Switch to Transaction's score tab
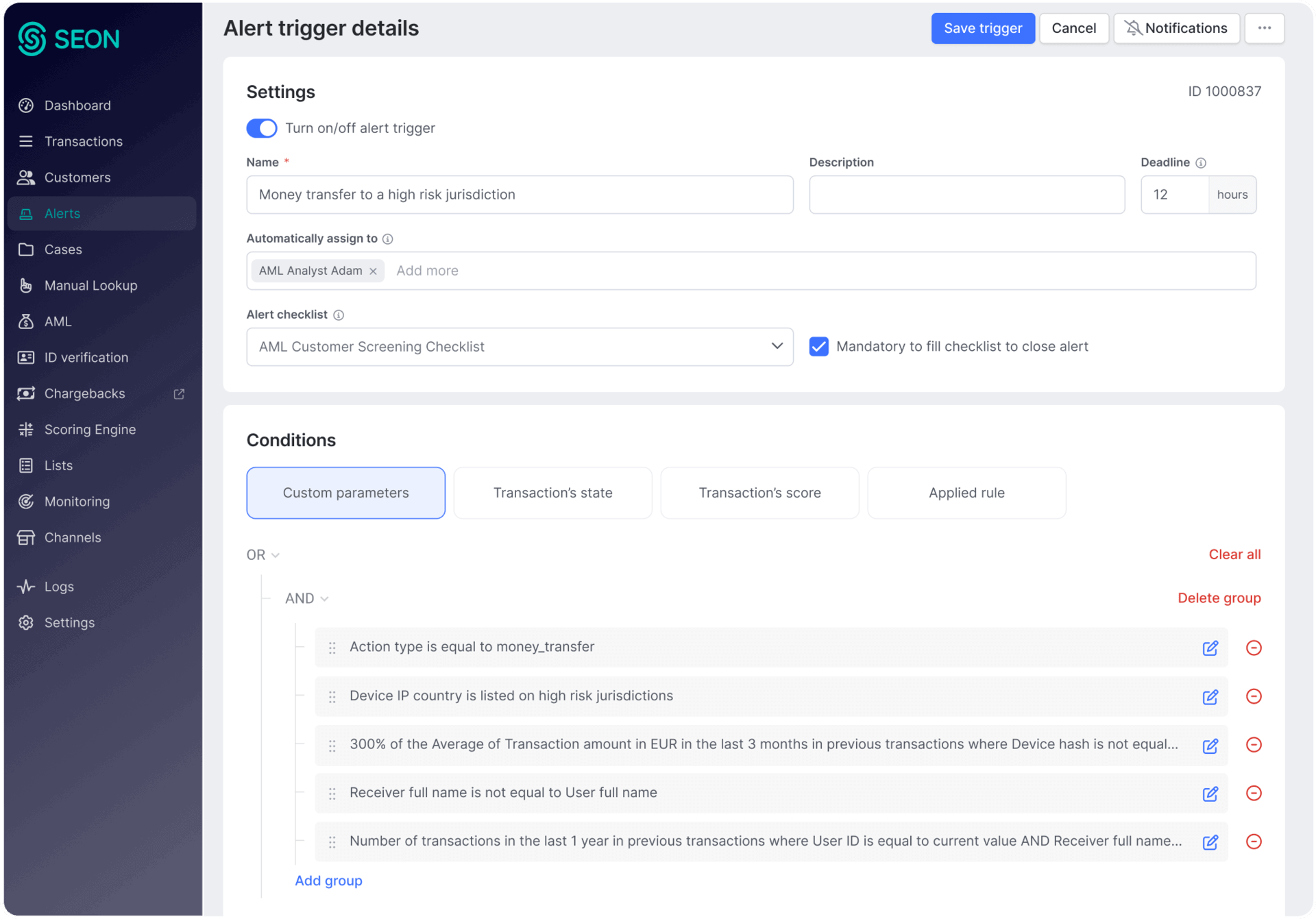This screenshot has width=1316, height=919. tap(759, 493)
